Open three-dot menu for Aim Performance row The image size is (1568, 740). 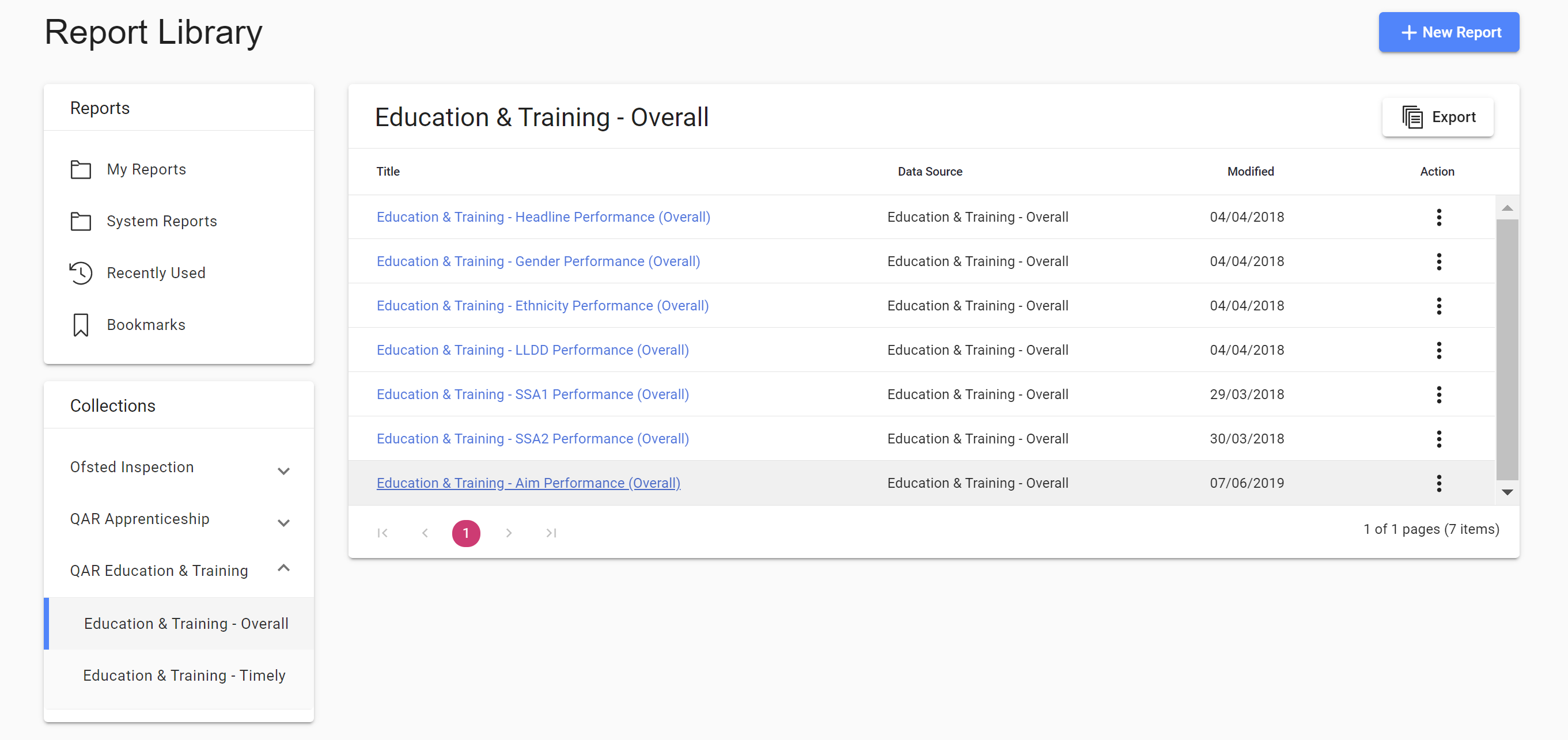click(x=1438, y=483)
